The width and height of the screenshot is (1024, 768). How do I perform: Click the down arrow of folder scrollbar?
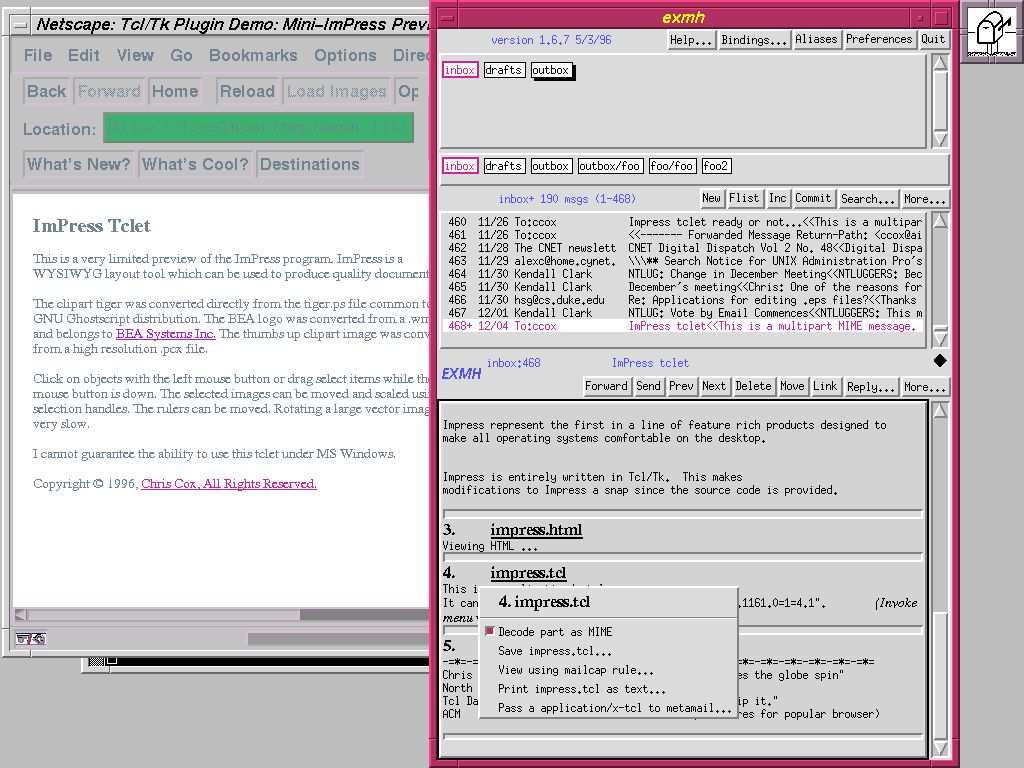click(x=940, y=139)
